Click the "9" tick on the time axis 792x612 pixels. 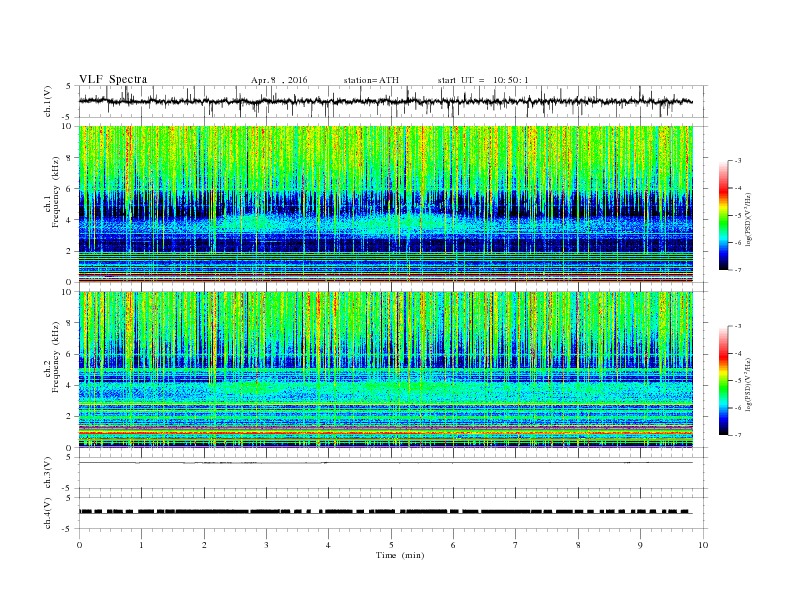click(x=640, y=545)
